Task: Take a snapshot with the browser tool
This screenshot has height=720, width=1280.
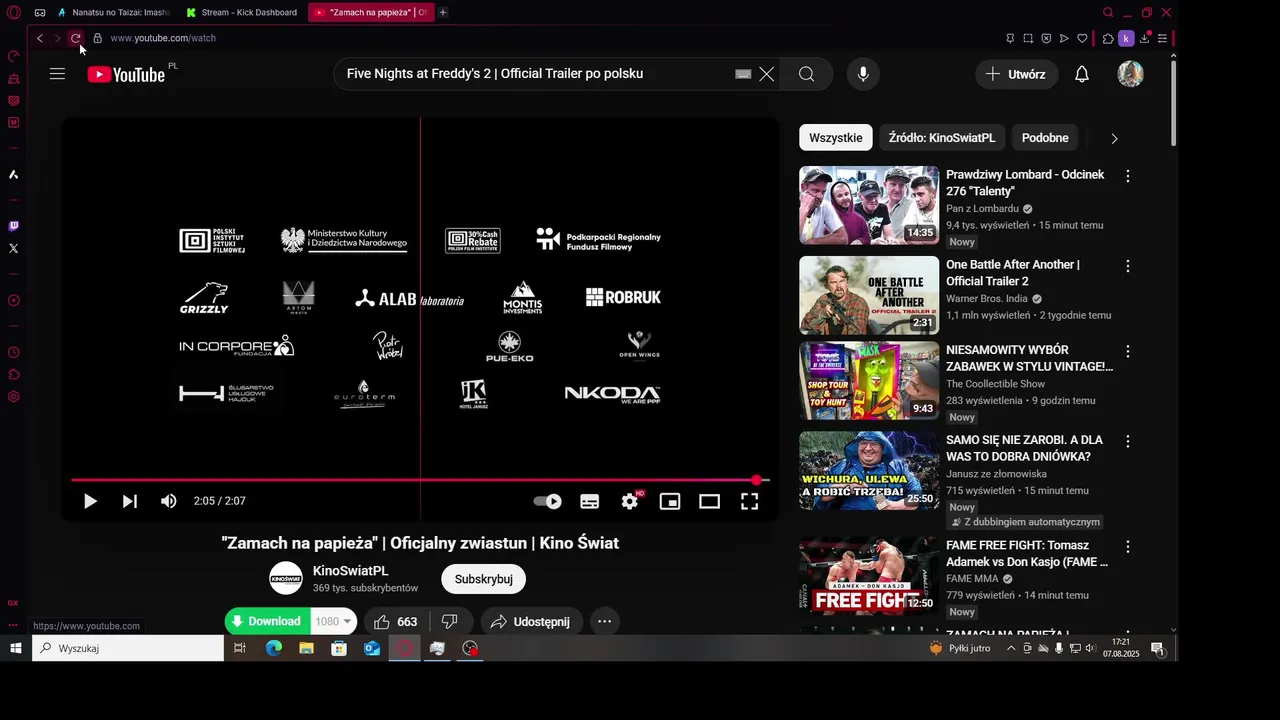Action: 1028,38
